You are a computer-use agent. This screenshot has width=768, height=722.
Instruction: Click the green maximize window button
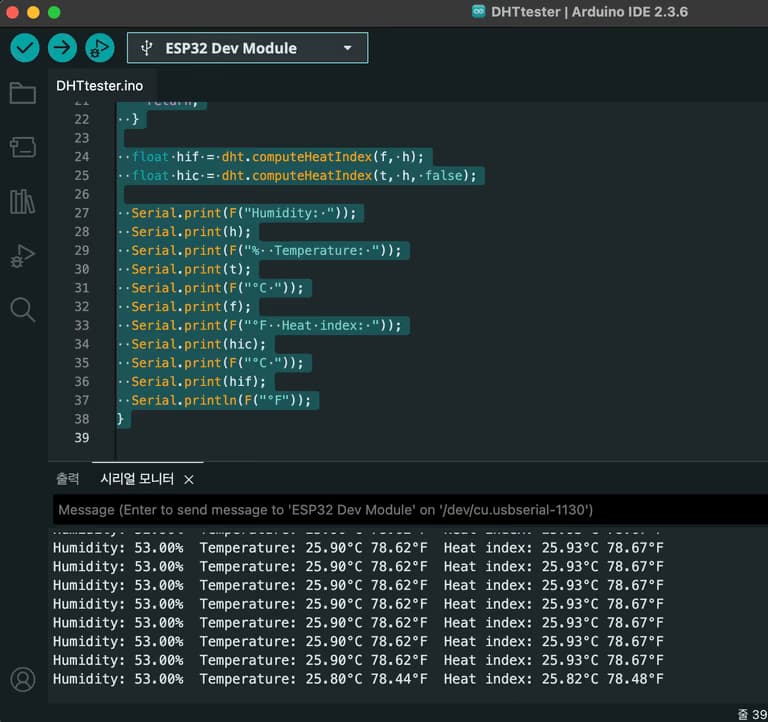[x=55, y=12]
